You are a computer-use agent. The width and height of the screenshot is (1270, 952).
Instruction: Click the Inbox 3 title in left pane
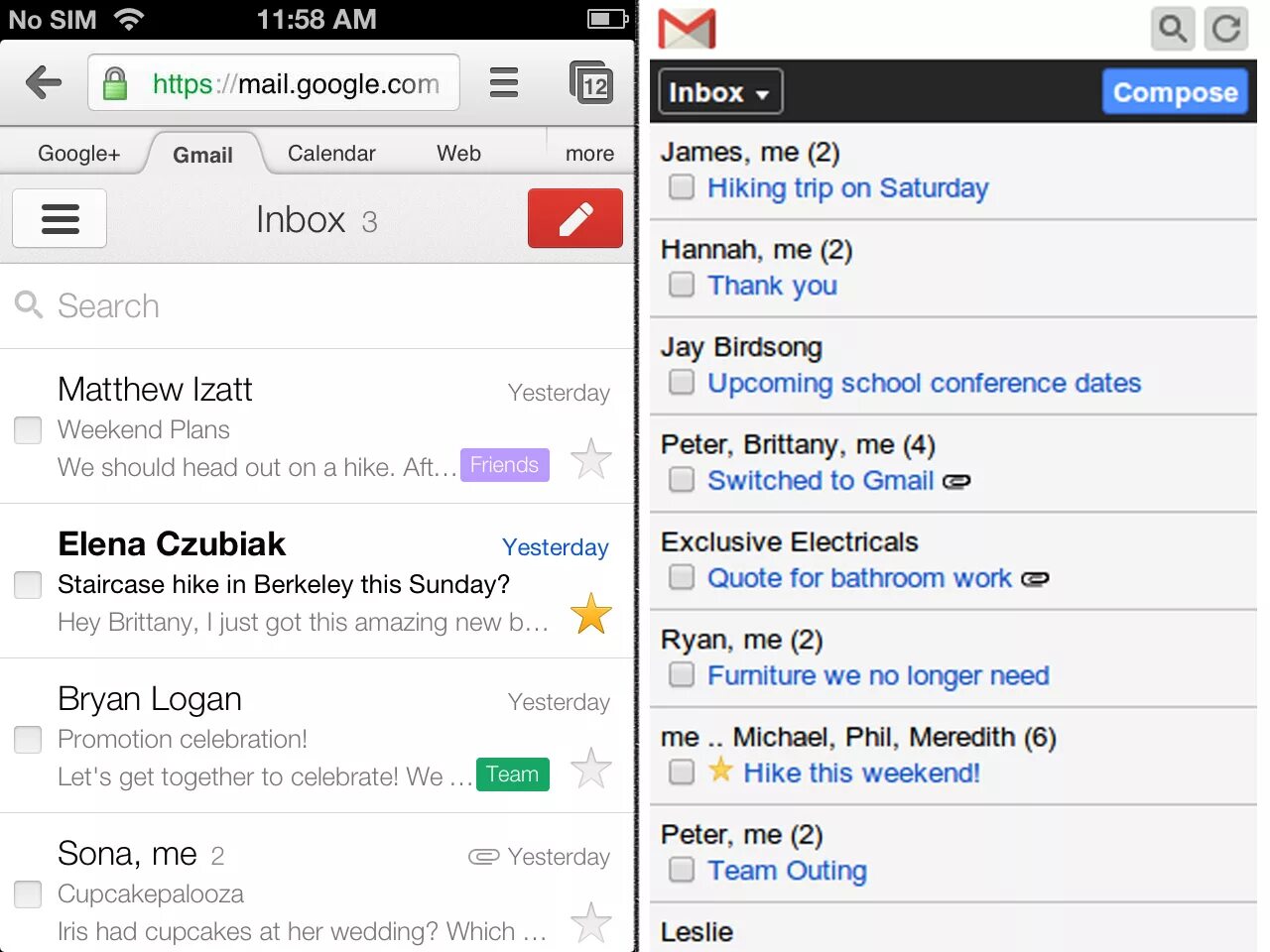(x=317, y=219)
